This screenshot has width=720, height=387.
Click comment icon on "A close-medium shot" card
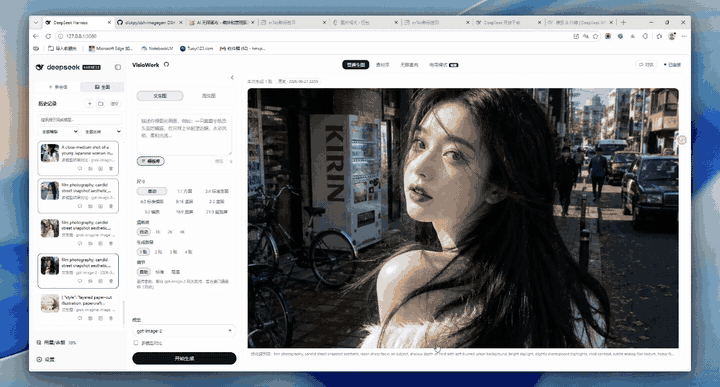[x=79, y=168]
